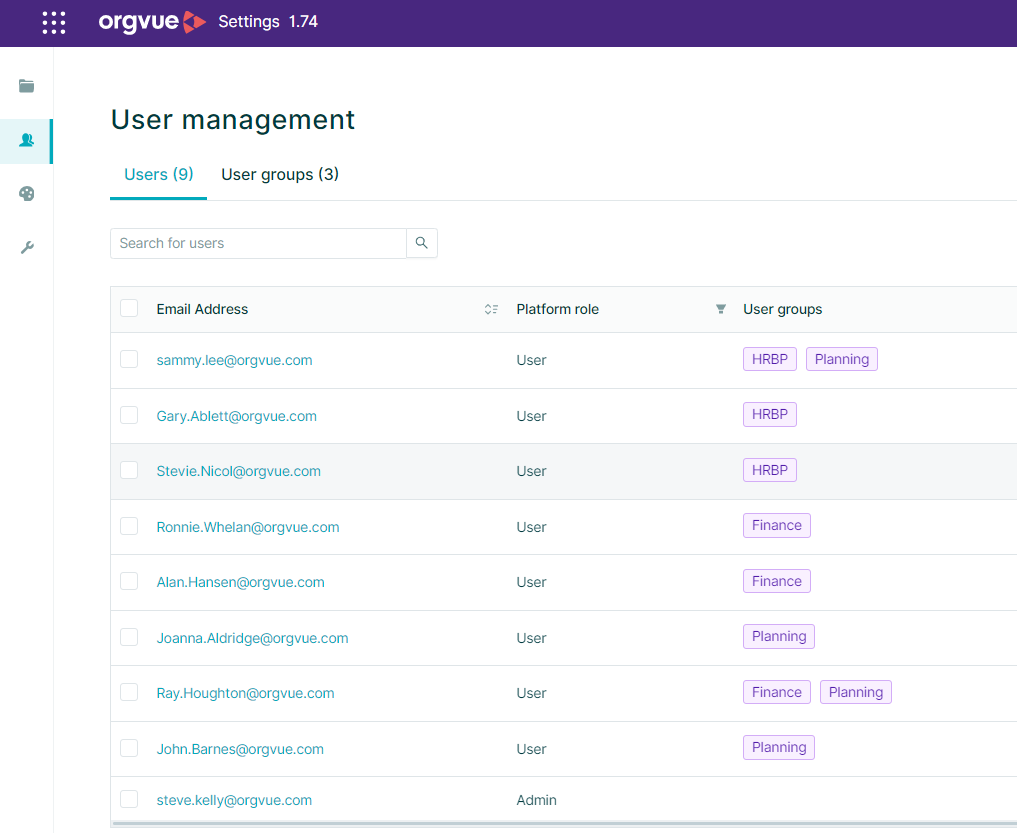The image size is (1017, 833).
Task: Sort by Email Address column icon
Action: point(491,310)
